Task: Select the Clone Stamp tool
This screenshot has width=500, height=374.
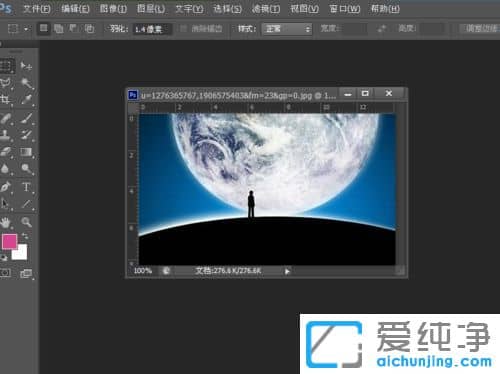Action: pyautogui.click(x=5, y=134)
